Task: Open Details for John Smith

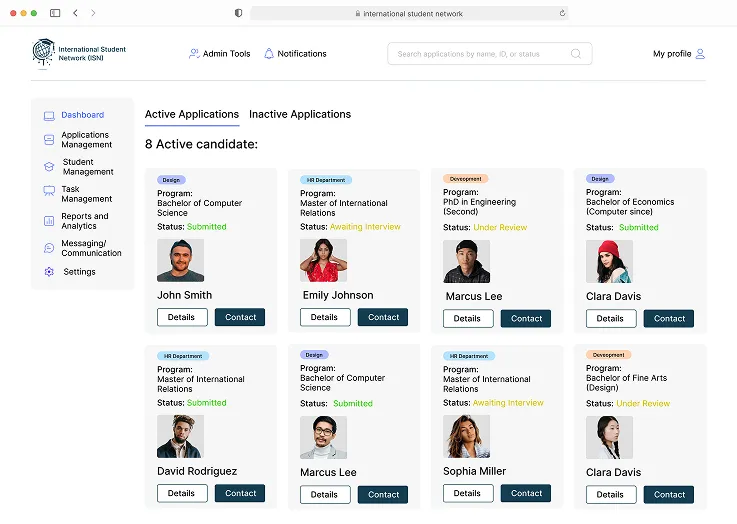Action: coord(182,317)
